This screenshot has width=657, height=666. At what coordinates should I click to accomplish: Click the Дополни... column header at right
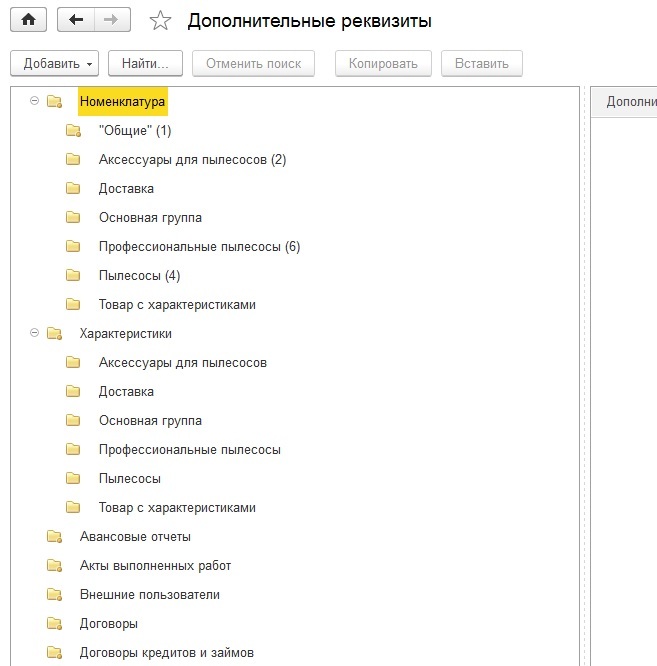(624, 102)
